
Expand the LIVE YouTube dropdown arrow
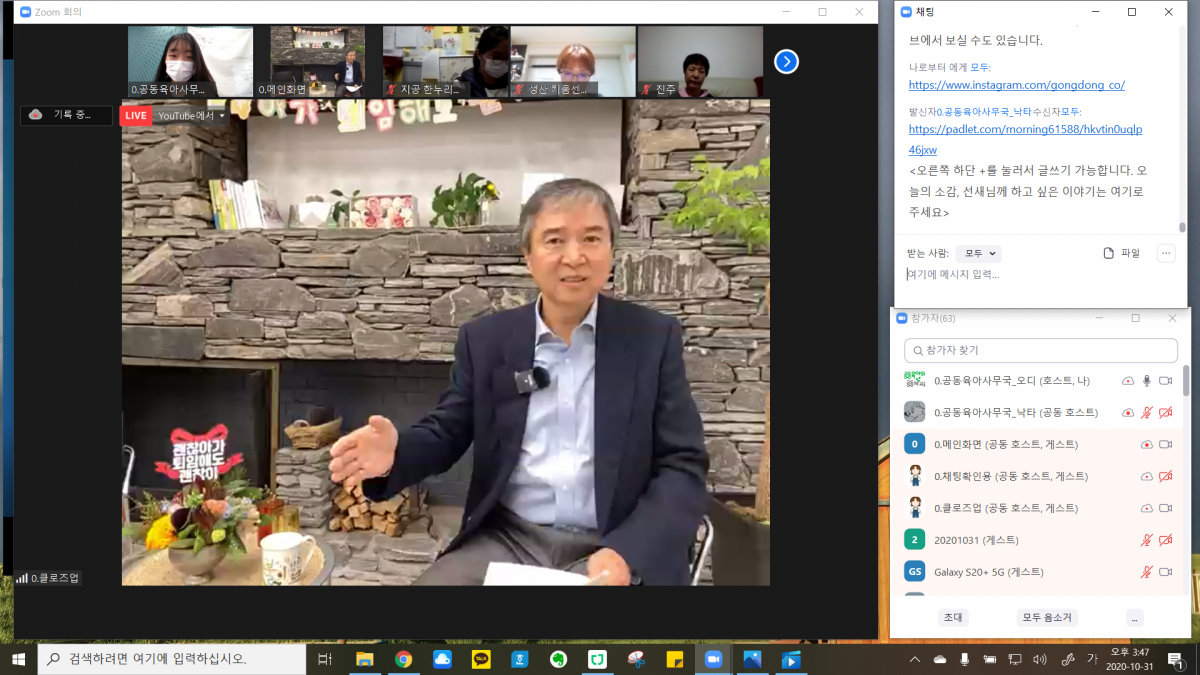tap(222, 116)
